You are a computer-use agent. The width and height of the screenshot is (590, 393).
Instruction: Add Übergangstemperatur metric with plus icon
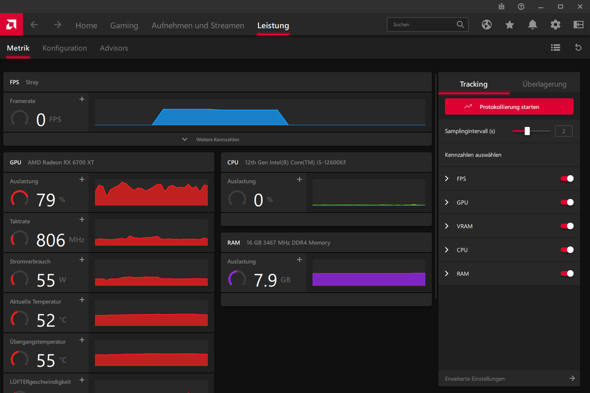(82, 340)
